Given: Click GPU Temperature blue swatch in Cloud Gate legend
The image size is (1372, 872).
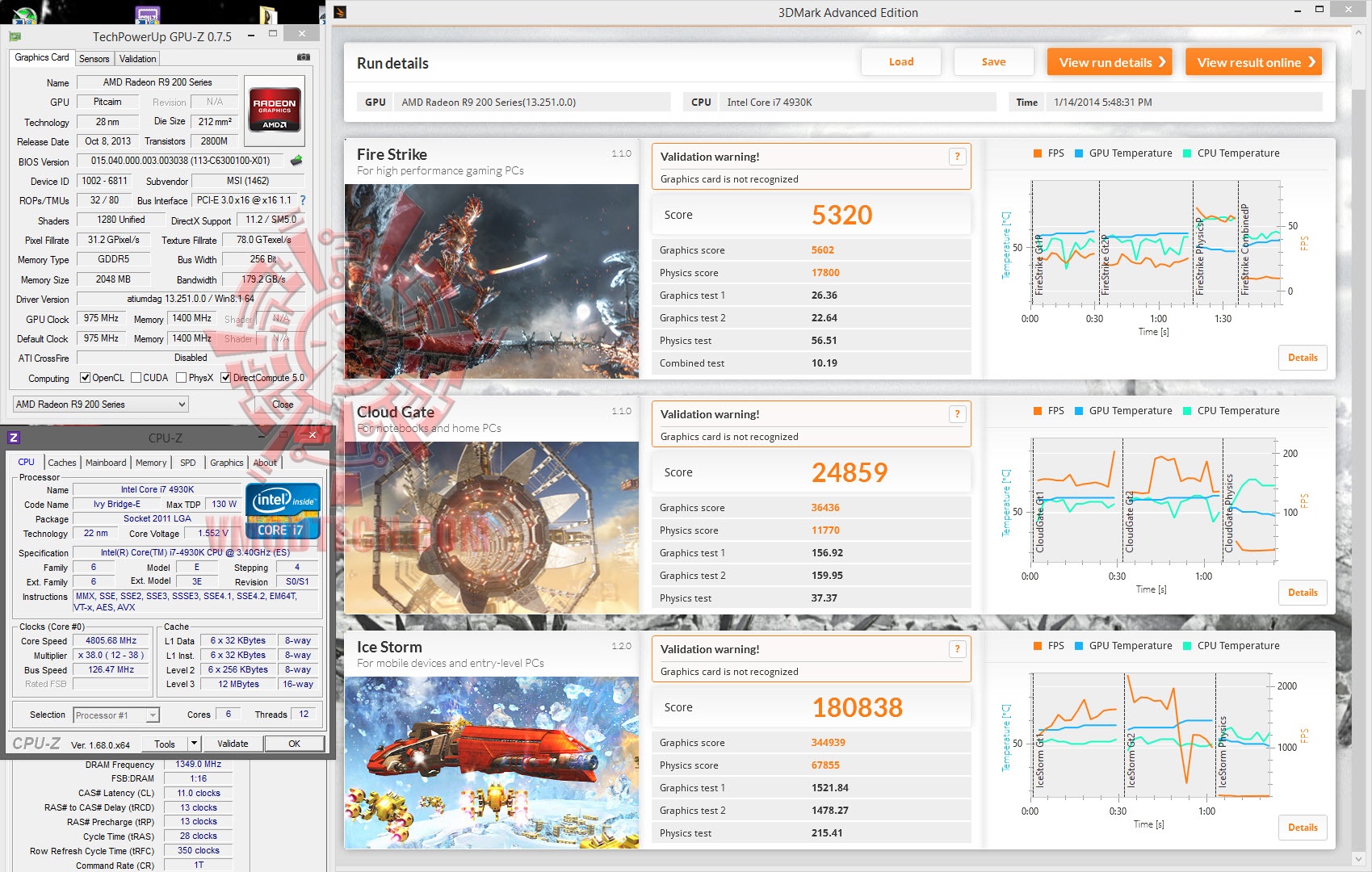Looking at the screenshot, I should 1079,411.
